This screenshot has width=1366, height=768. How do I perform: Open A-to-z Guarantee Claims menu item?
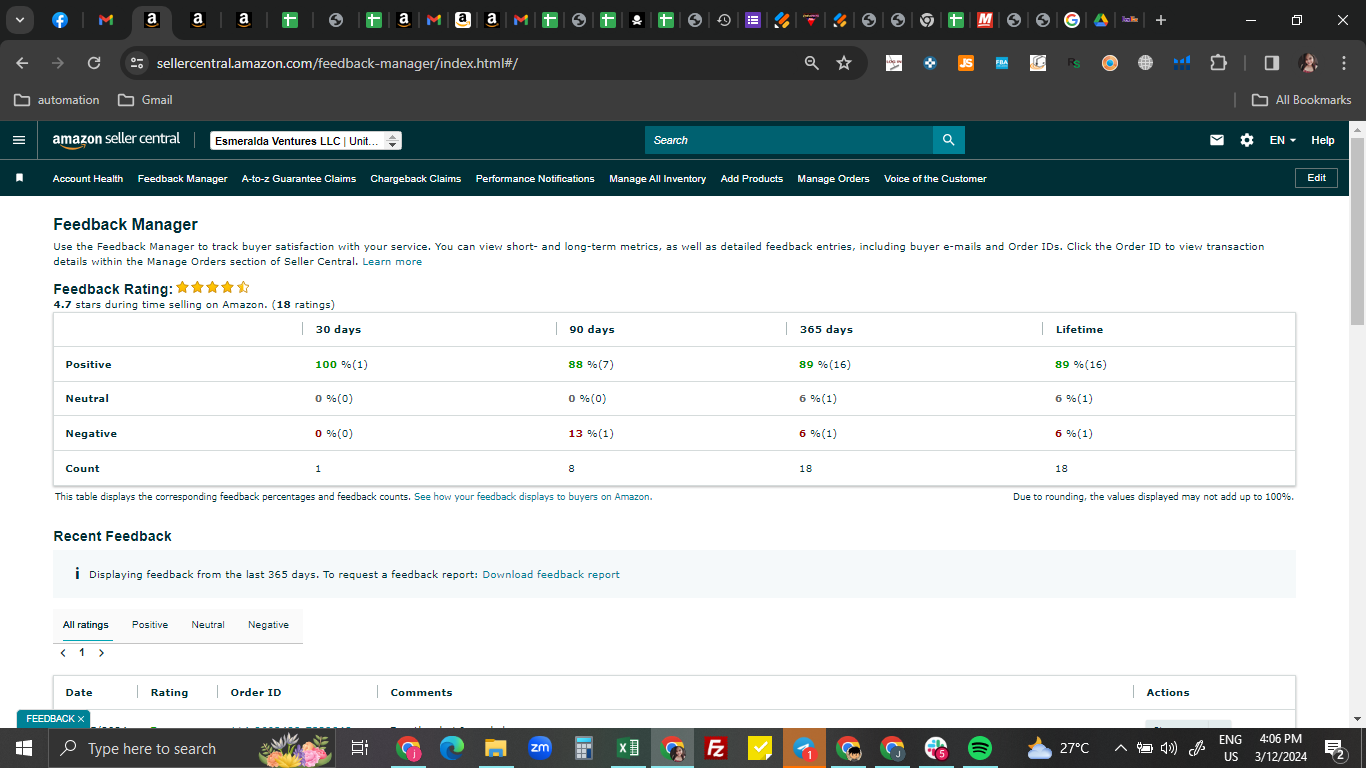[x=299, y=179]
